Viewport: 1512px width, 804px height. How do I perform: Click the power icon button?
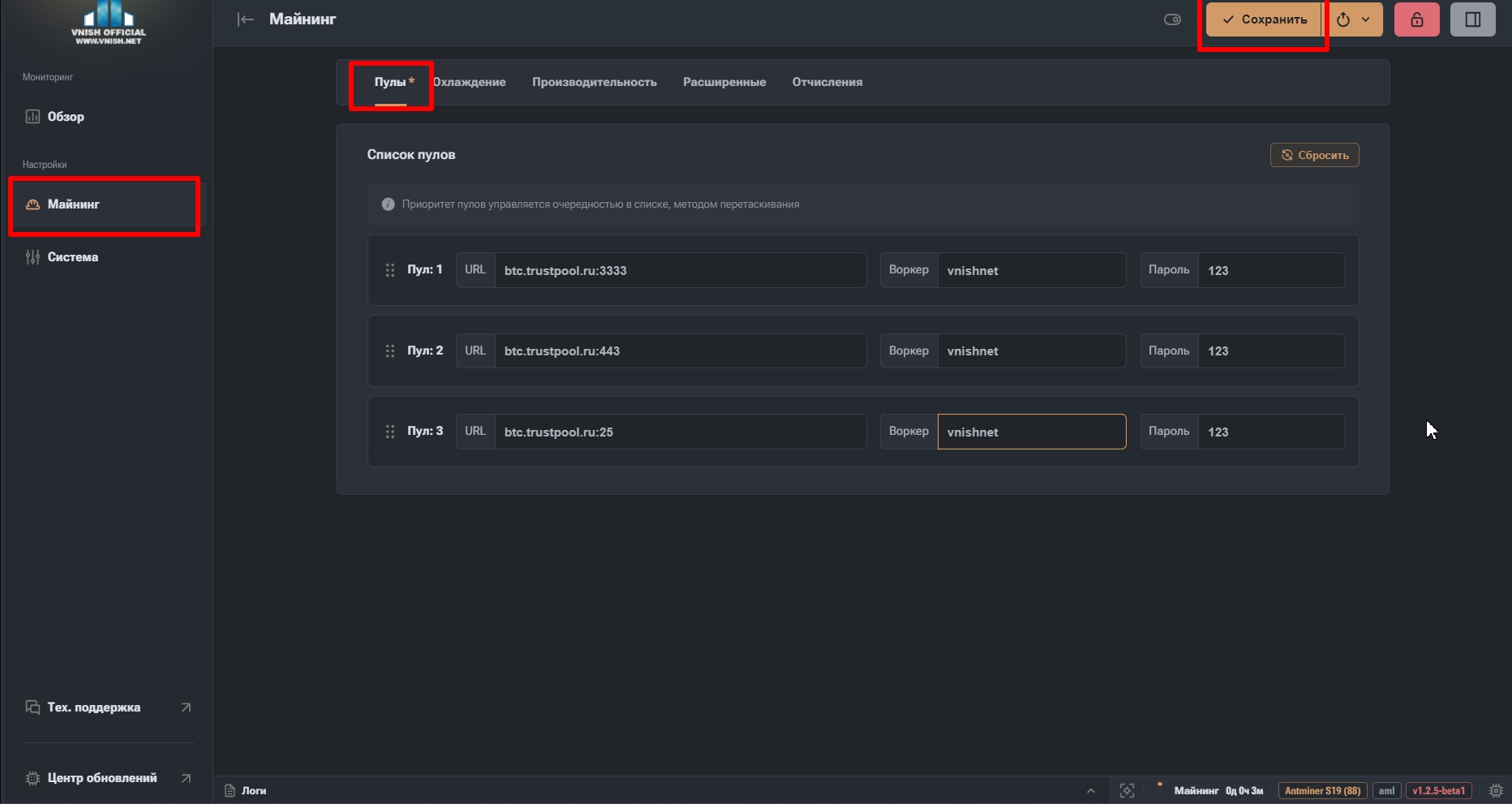pos(1343,19)
